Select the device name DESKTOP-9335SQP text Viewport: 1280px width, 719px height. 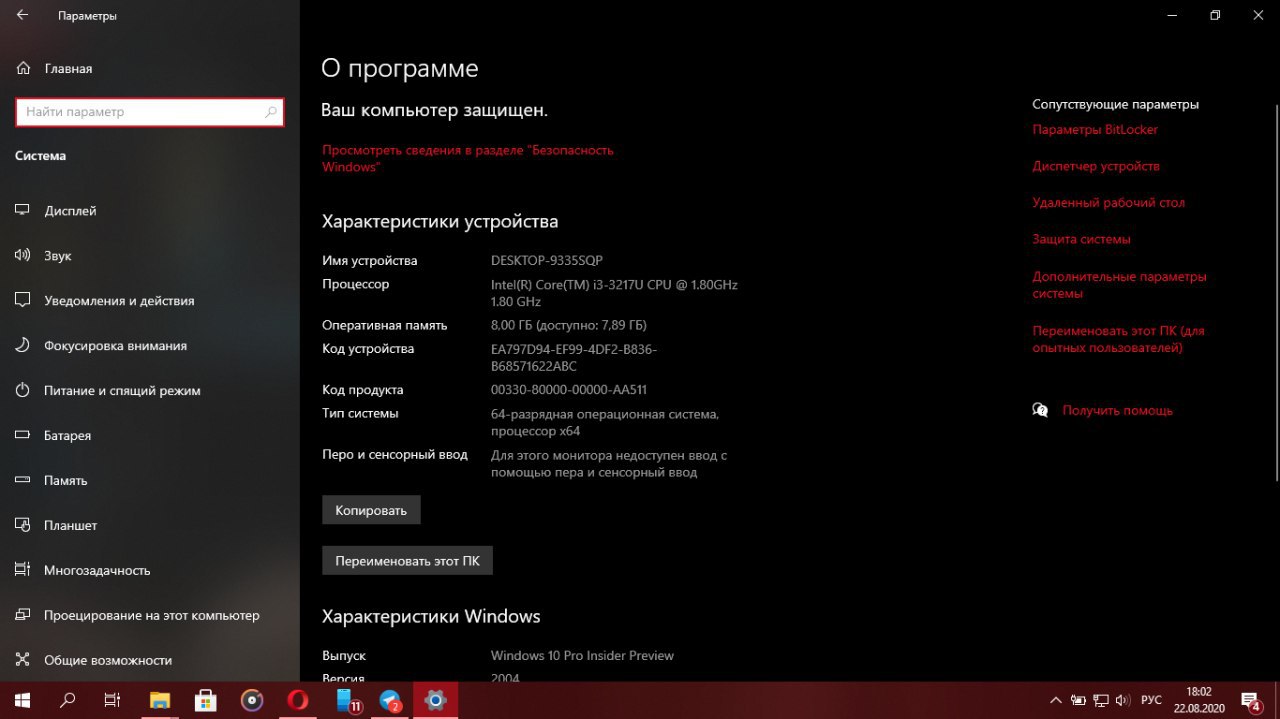(x=547, y=261)
